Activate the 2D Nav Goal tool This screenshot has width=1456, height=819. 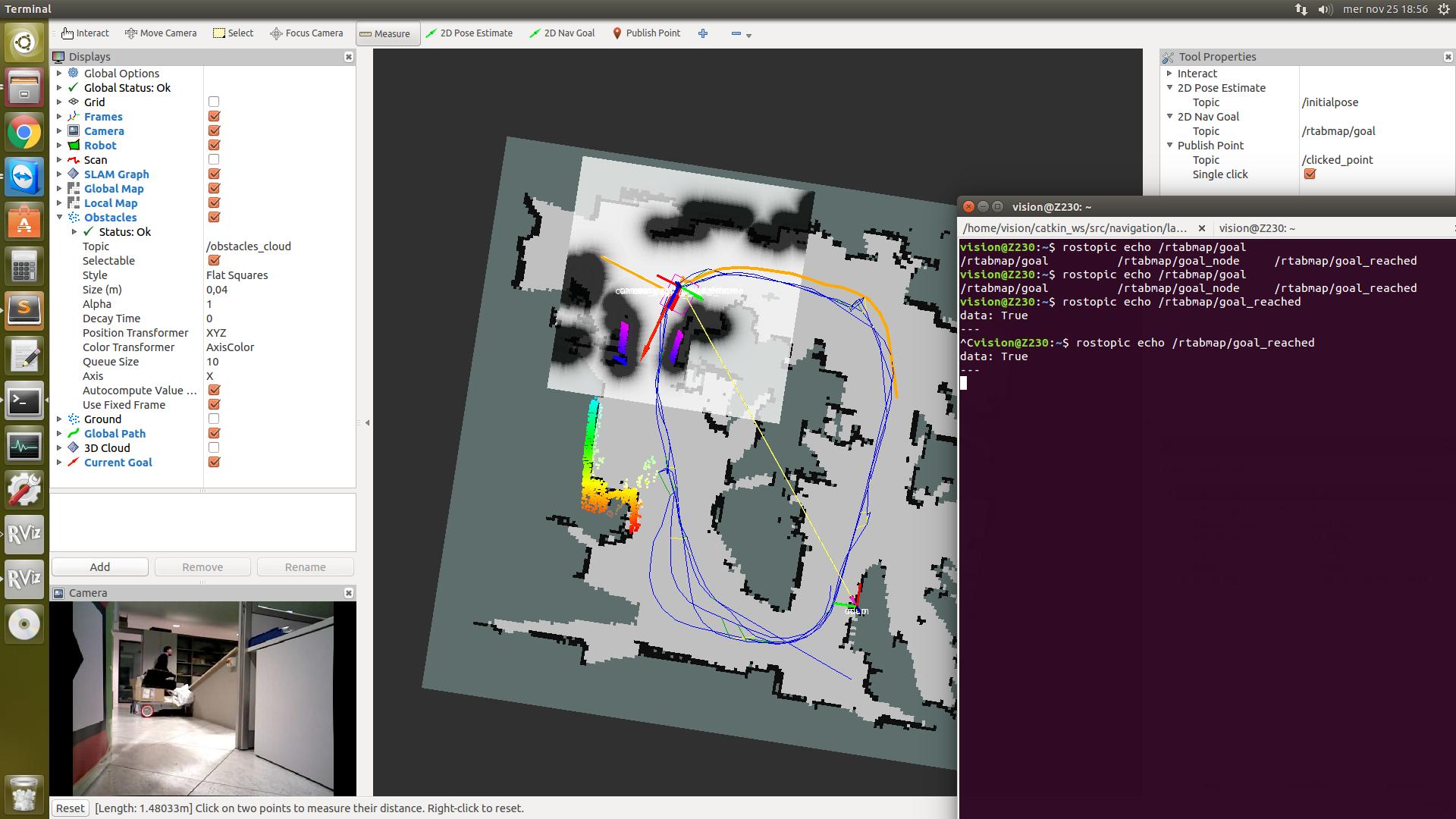(562, 33)
